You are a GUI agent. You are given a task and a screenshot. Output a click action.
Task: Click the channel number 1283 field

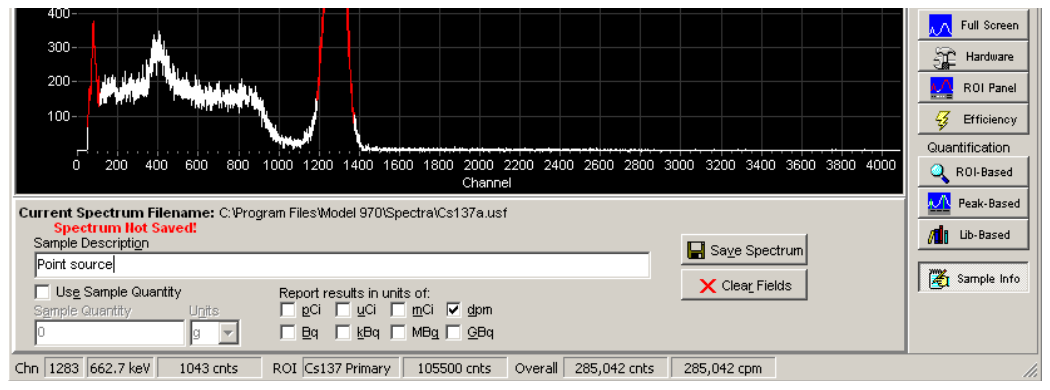tap(64, 368)
